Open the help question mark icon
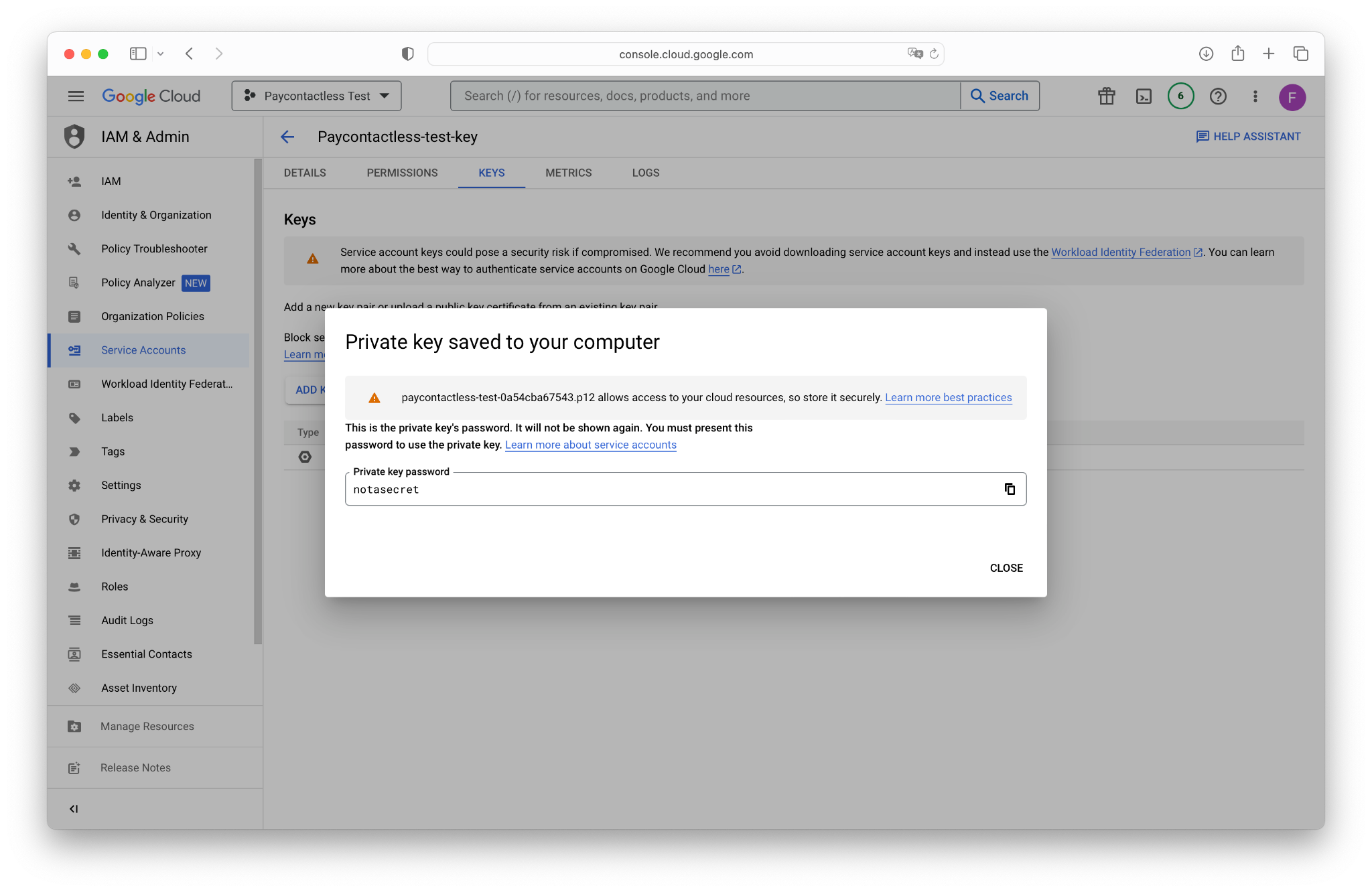This screenshot has width=1372, height=892. pyautogui.click(x=1218, y=96)
